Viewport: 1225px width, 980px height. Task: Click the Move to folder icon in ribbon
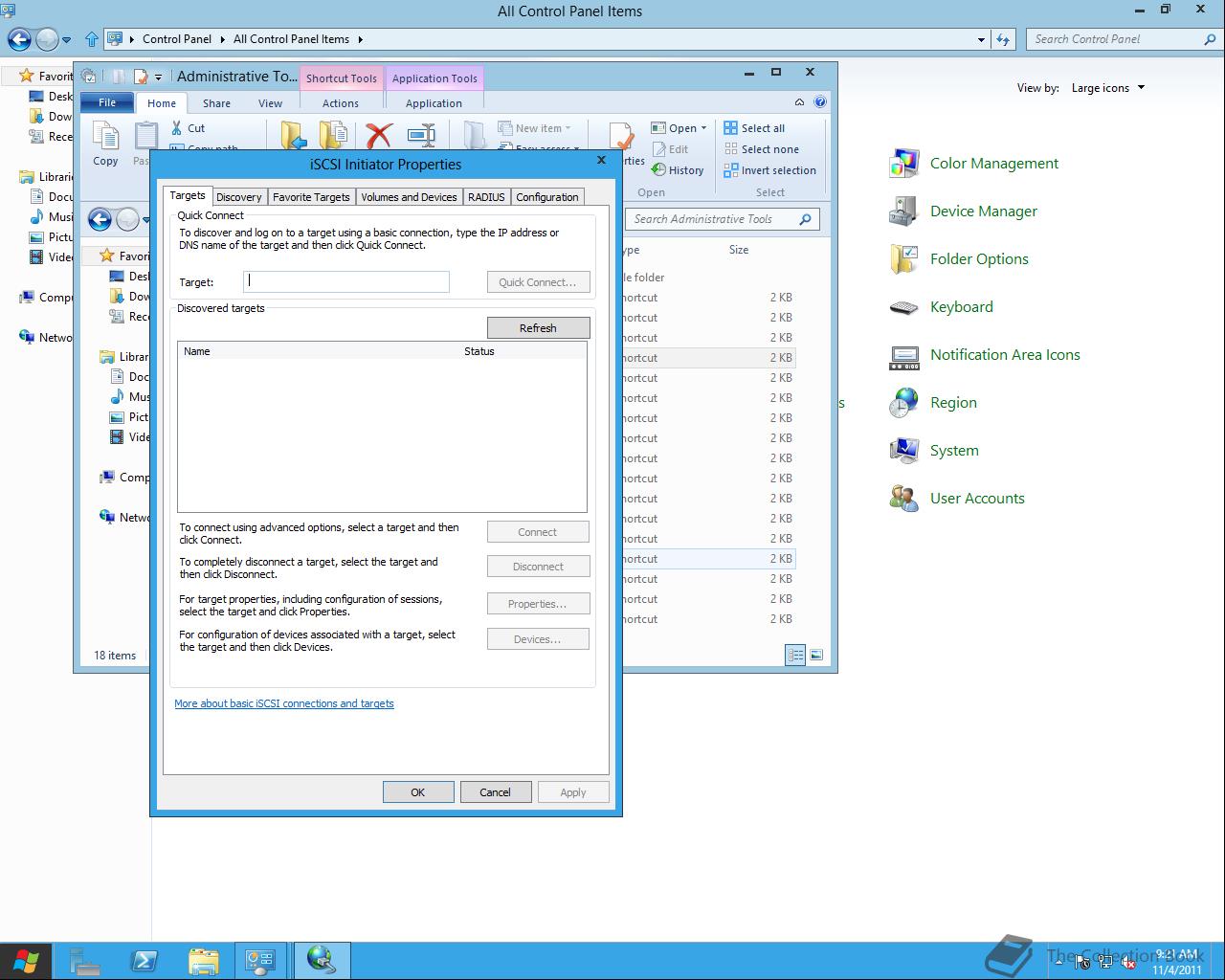coord(293,136)
